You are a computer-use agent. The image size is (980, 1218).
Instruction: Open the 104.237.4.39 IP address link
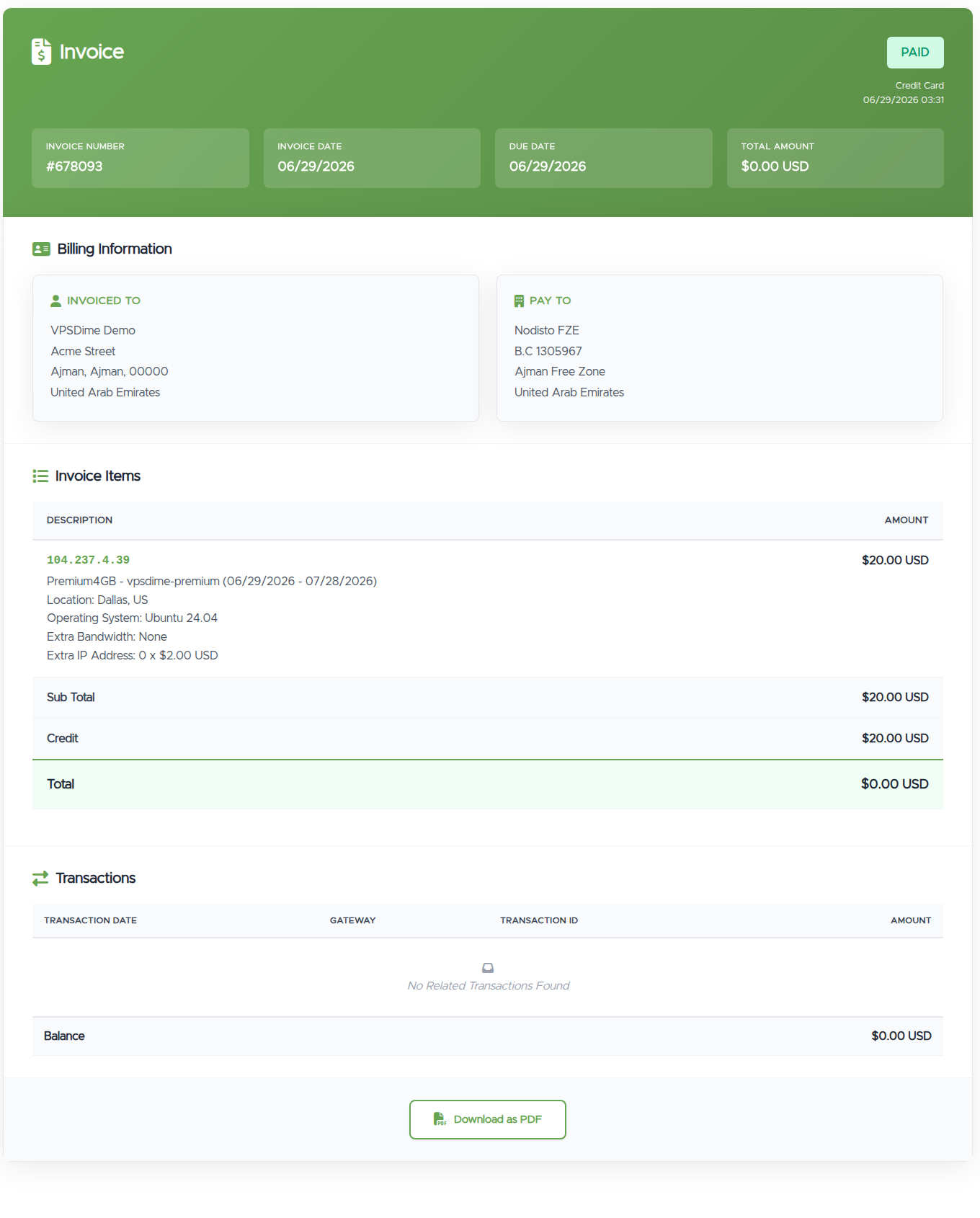[88, 560]
